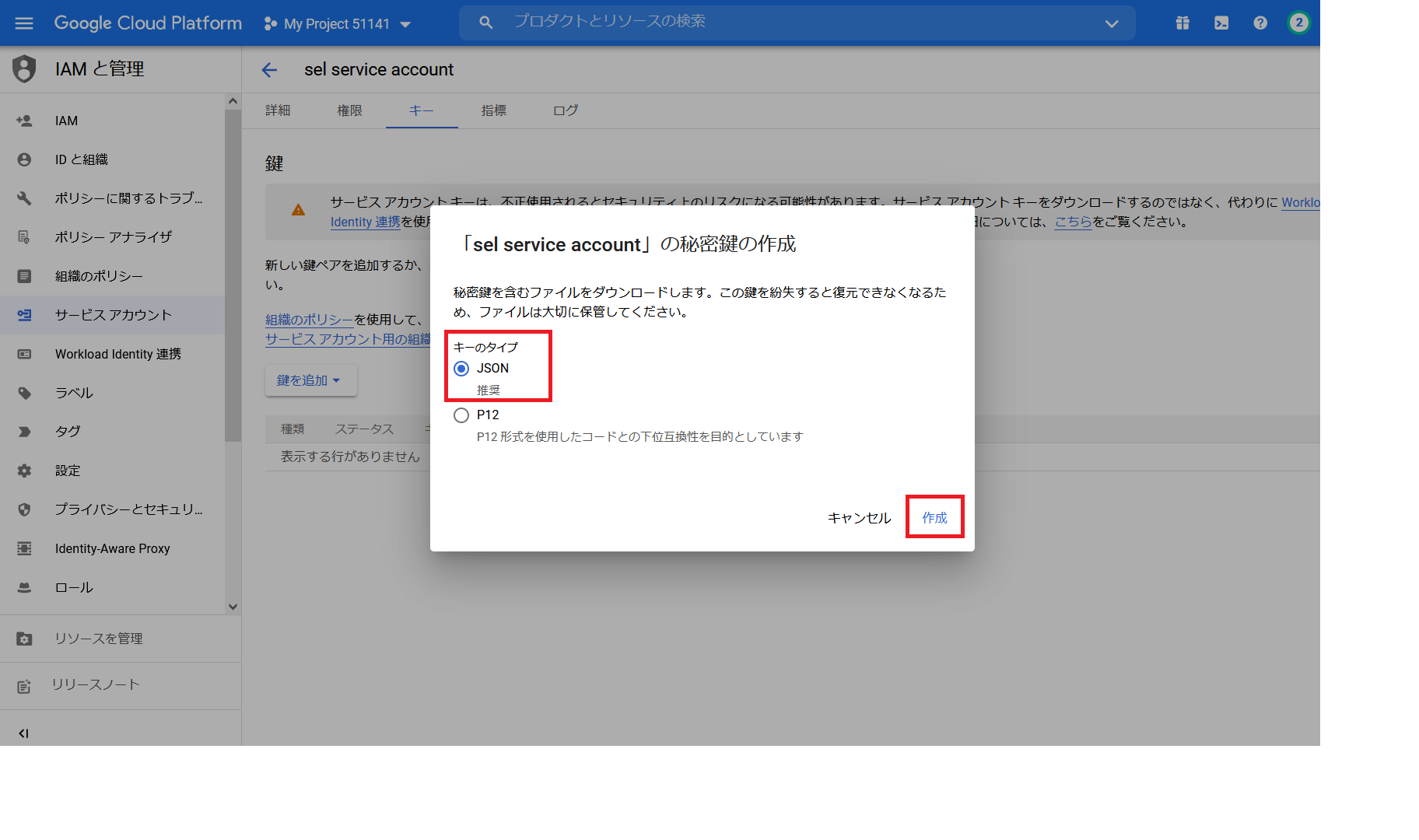Open the サービス アカウント用の組織 link
This screenshot has height=840, width=1419.
coord(348,339)
